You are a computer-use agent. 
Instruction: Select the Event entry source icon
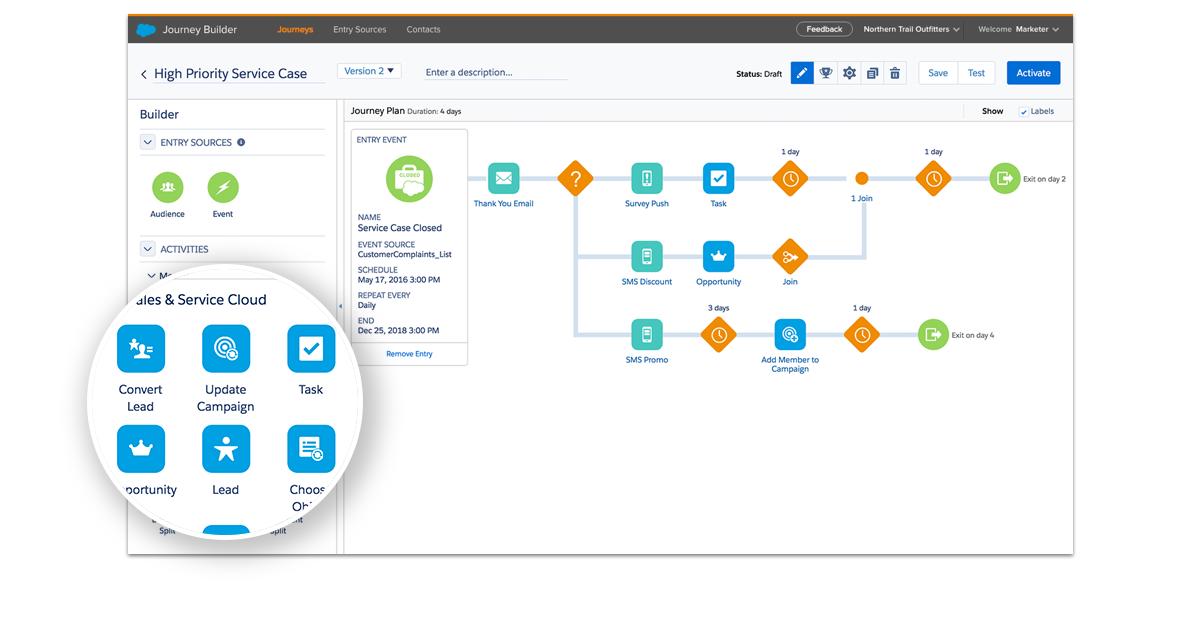(223, 187)
